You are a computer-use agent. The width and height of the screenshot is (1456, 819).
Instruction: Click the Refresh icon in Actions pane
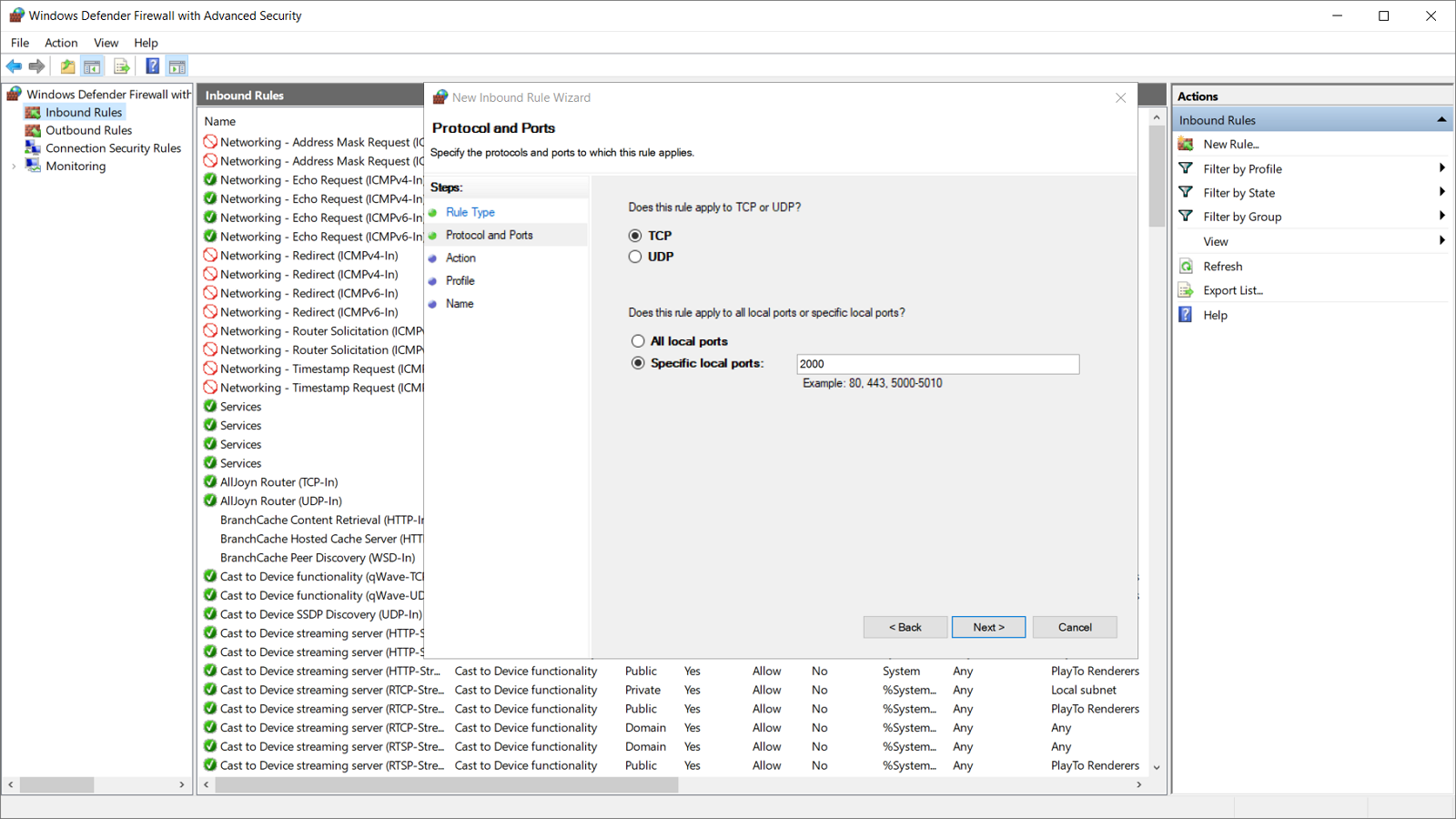1186,266
